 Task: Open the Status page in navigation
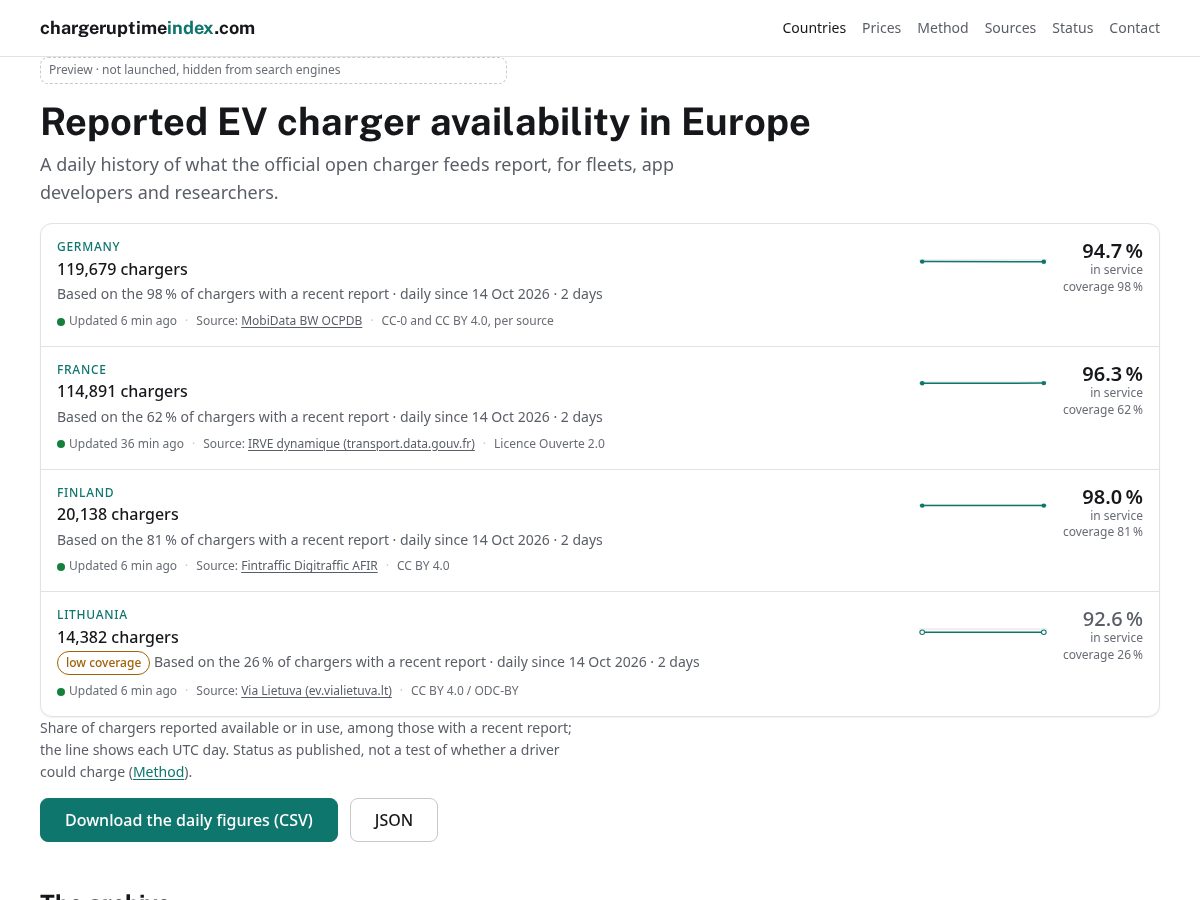point(1072,28)
